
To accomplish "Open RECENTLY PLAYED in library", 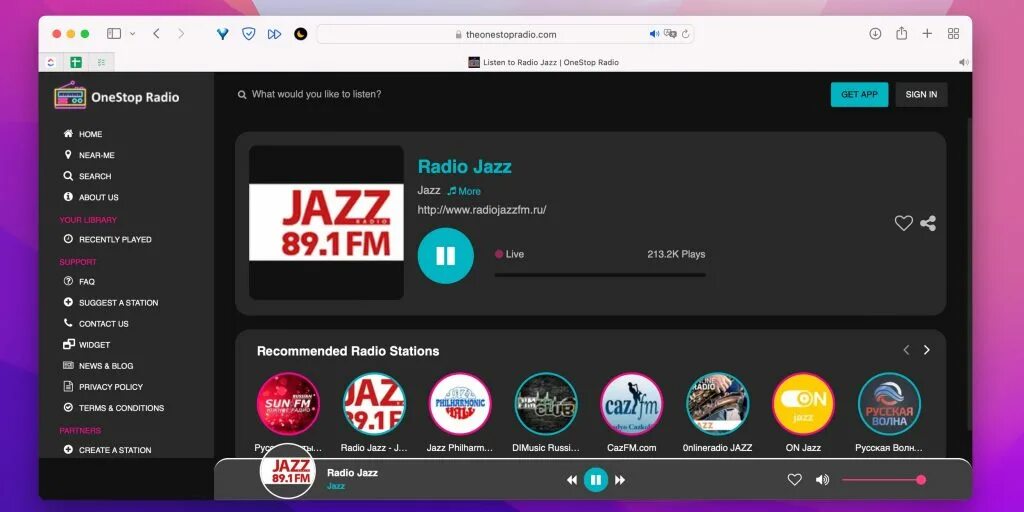I will pyautogui.click(x=107, y=240).
